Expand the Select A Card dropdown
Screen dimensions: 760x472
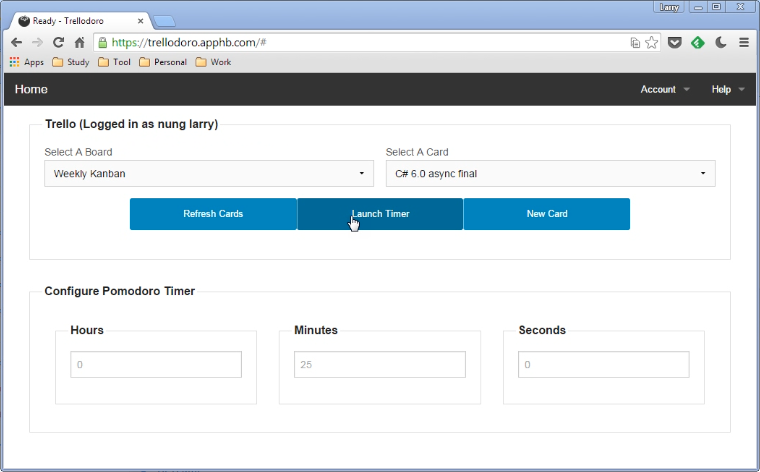coord(551,173)
